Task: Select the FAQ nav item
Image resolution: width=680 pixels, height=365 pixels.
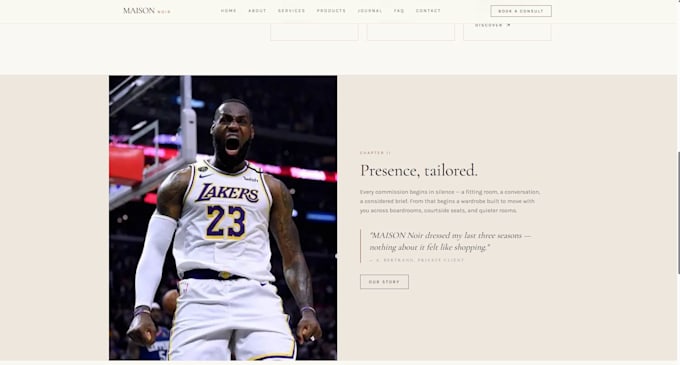Action: pos(399,11)
